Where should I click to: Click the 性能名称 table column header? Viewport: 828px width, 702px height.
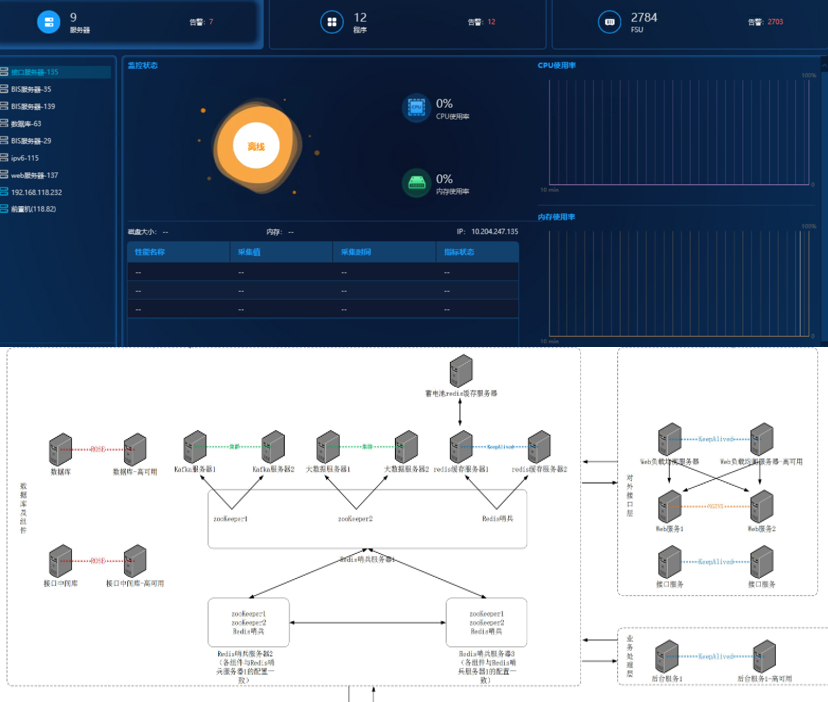[x=150, y=252]
